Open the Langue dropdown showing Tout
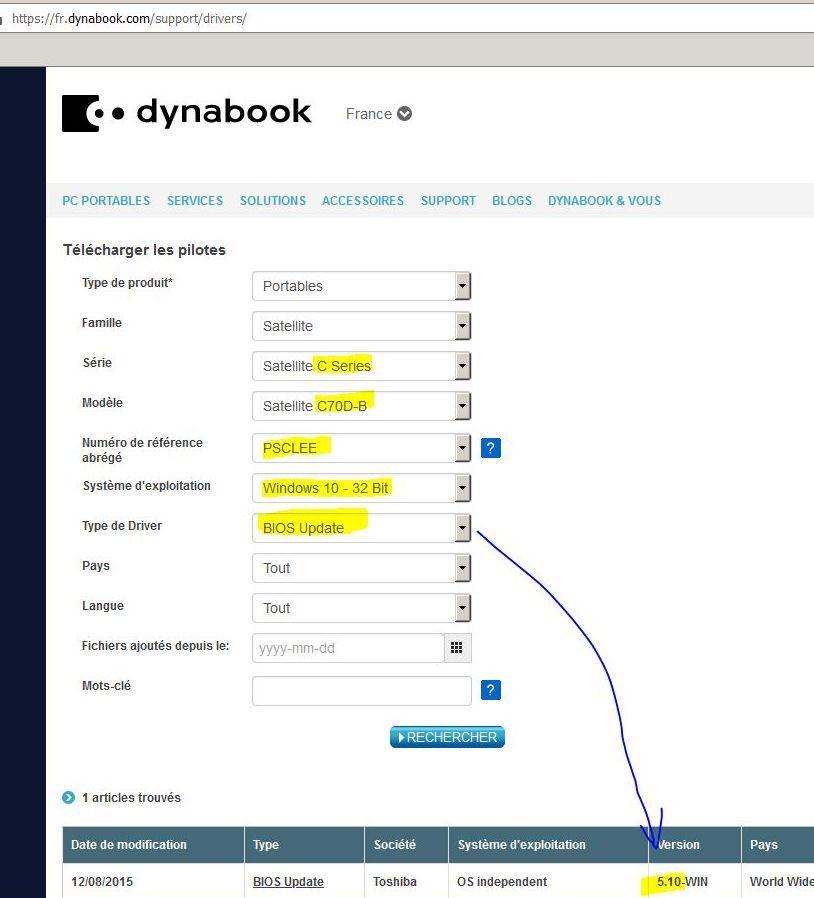The image size is (814, 898). coord(361,608)
